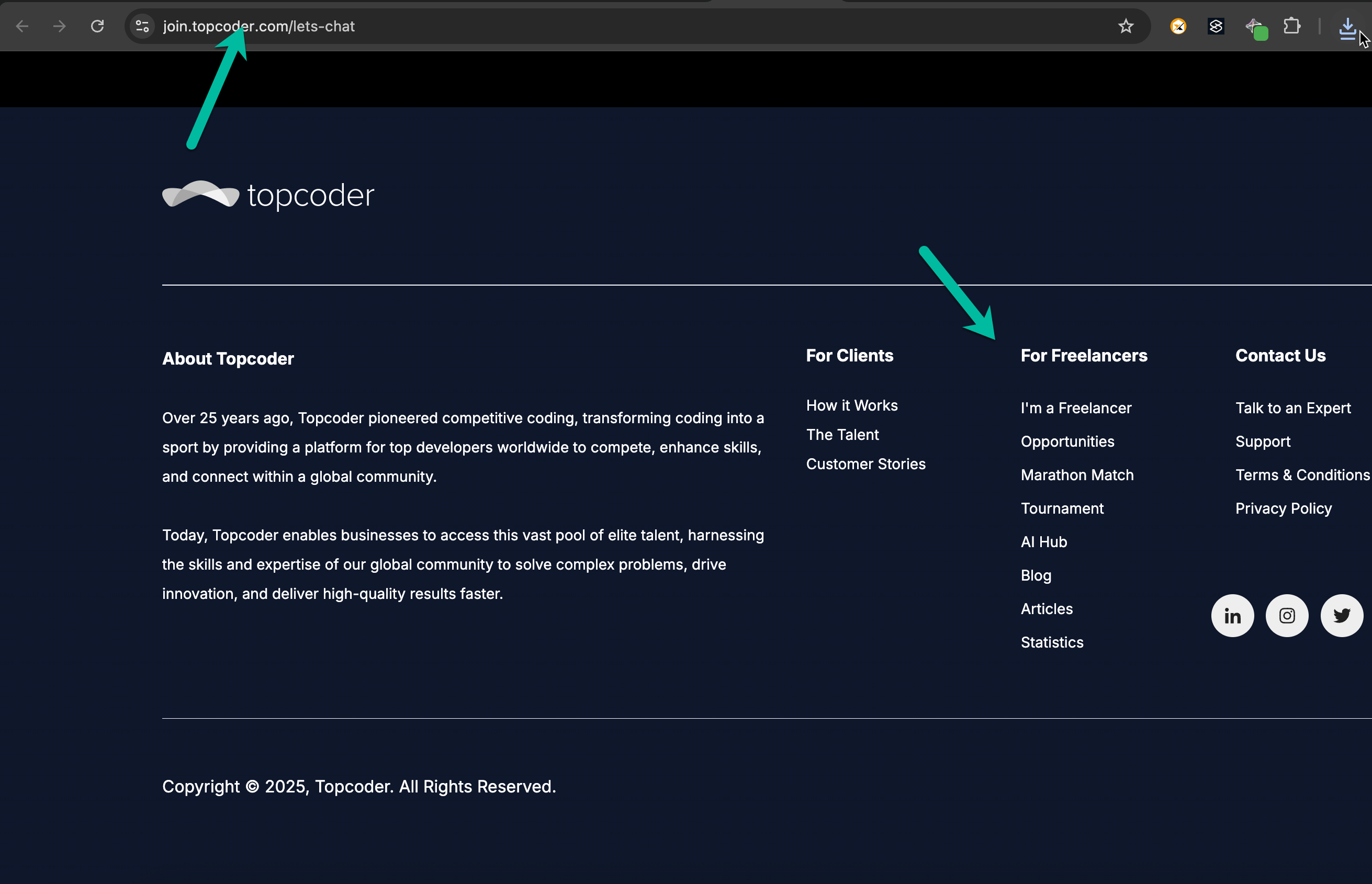Open the AI Hub link
This screenshot has width=1372, height=884.
coord(1043,542)
